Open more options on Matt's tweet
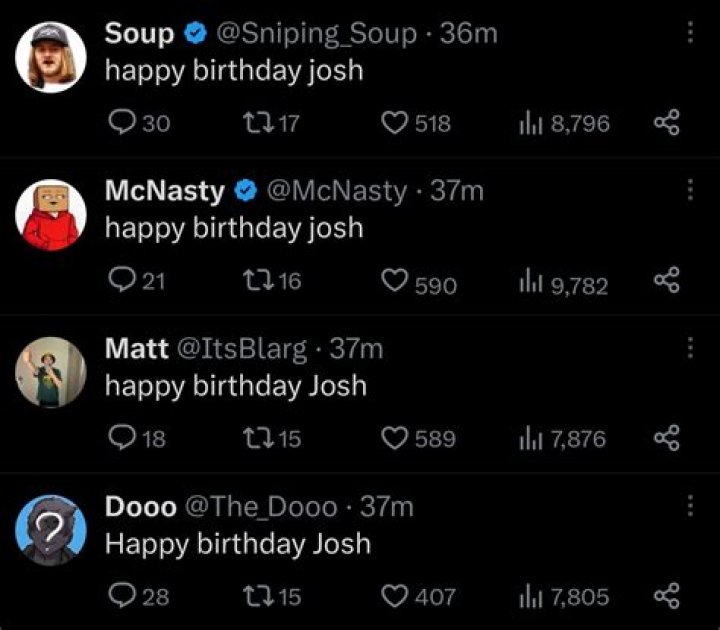 (689, 347)
